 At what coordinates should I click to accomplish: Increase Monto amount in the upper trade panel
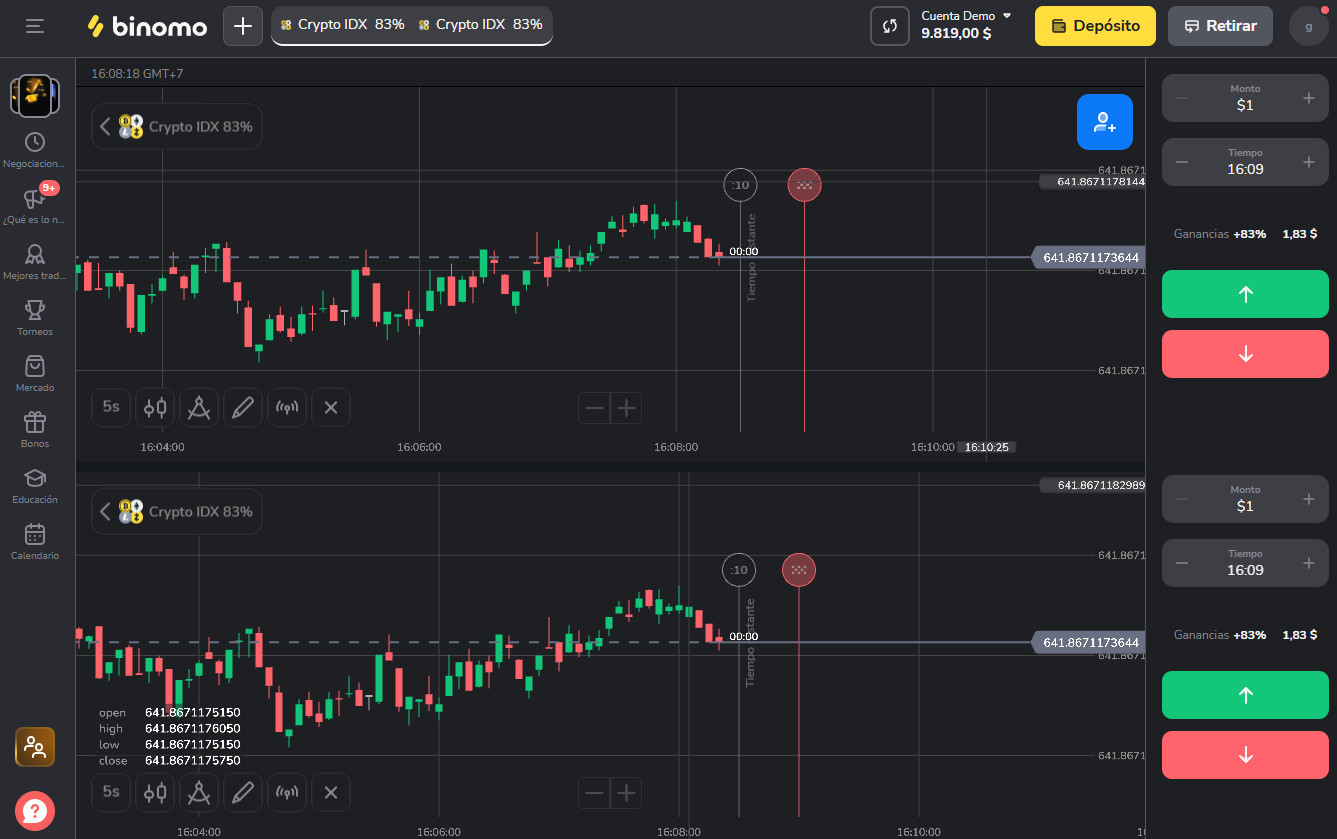pyautogui.click(x=1308, y=98)
